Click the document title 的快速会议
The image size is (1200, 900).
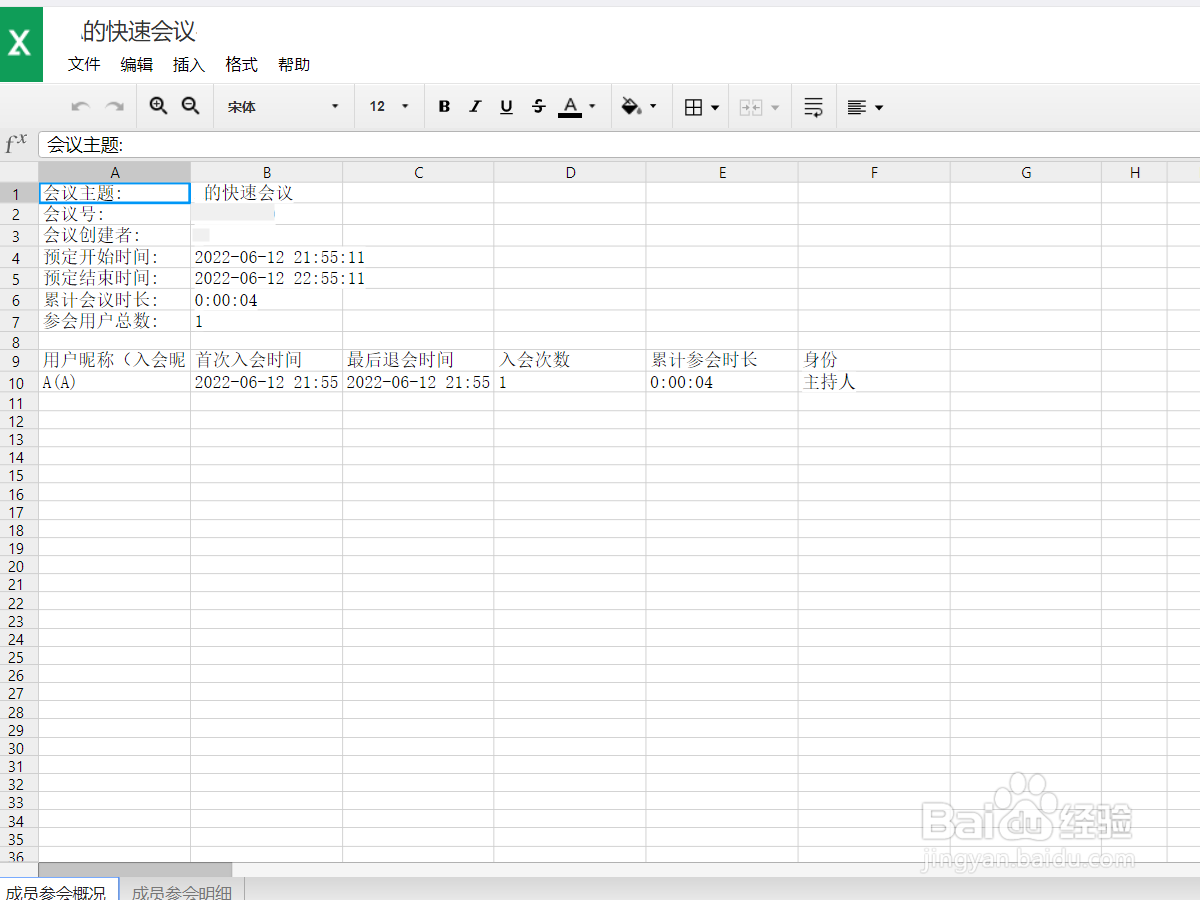[139, 31]
